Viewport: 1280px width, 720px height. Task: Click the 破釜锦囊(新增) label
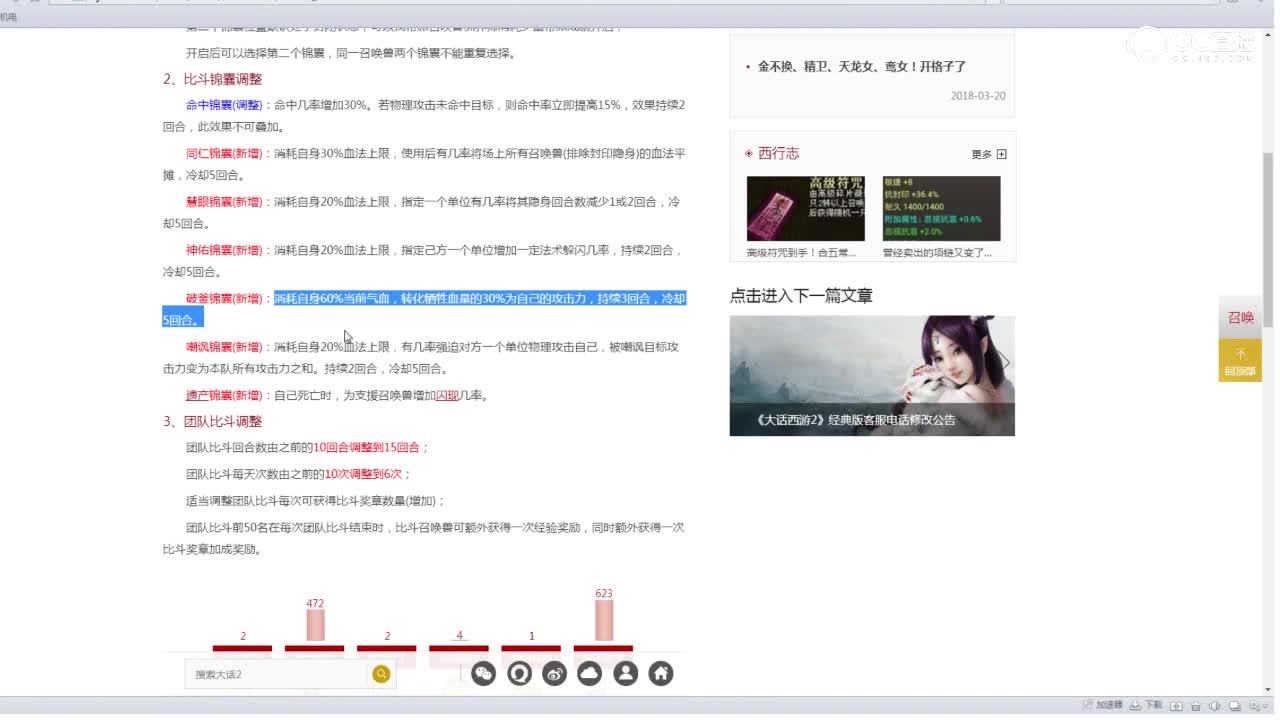pos(224,298)
